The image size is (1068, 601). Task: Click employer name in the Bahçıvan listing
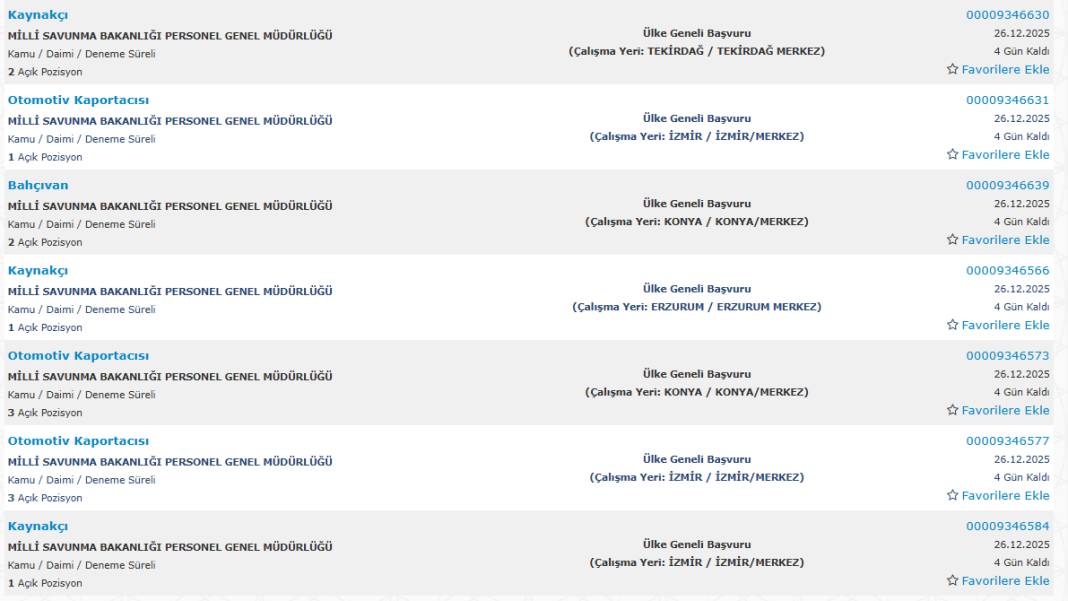click(170, 206)
